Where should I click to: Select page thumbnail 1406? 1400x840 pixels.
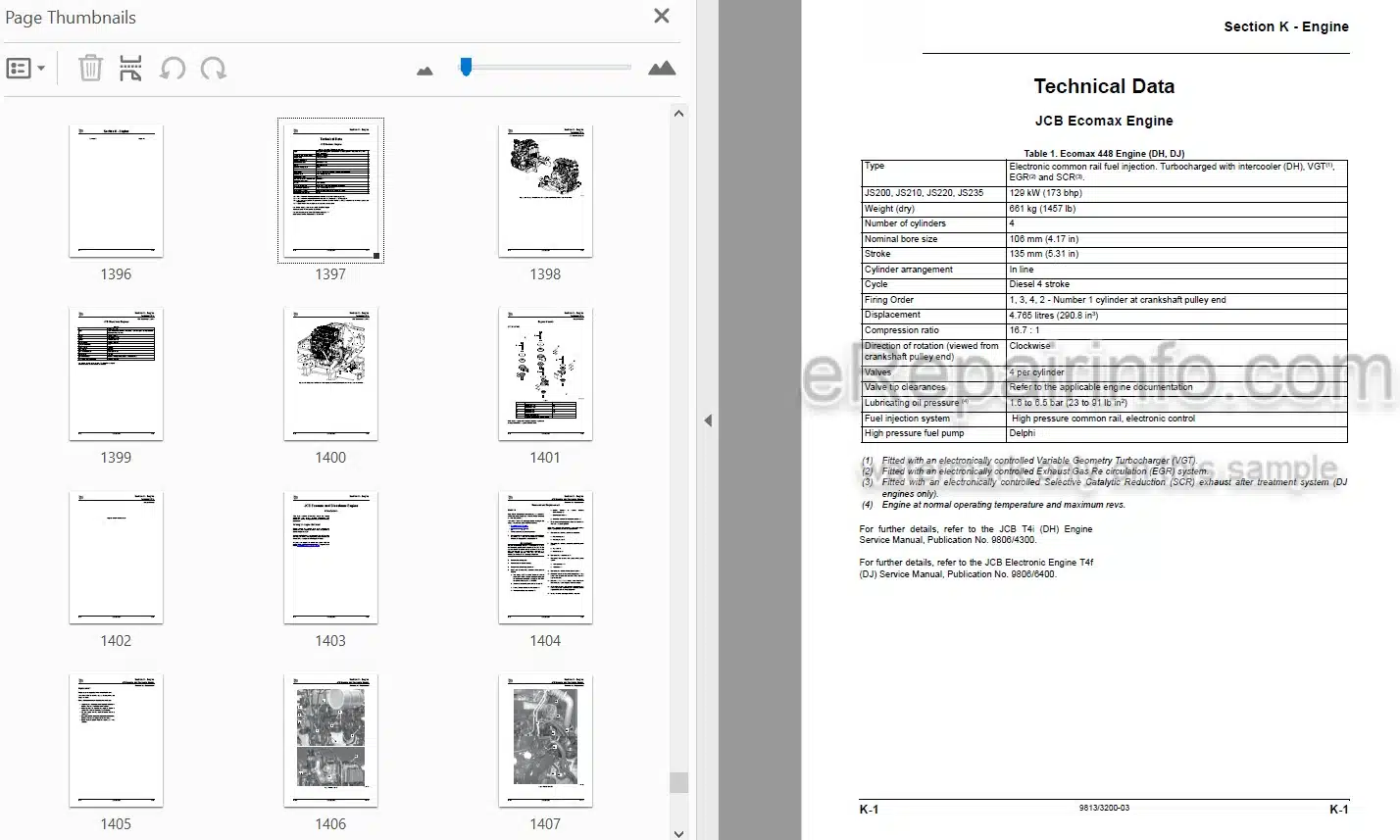coord(330,741)
